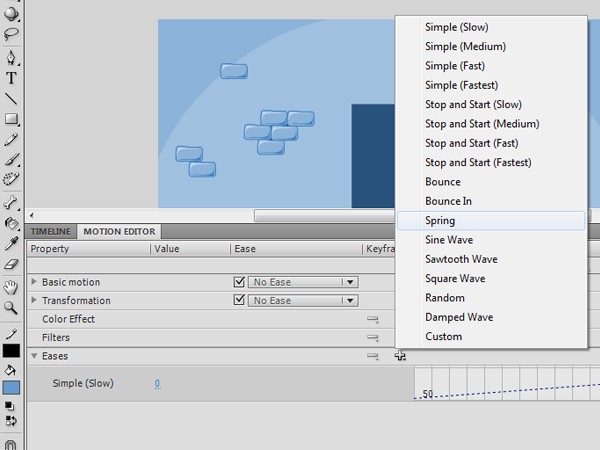
Task: Choose Spring from the ease list
Action: click(440, 221)
